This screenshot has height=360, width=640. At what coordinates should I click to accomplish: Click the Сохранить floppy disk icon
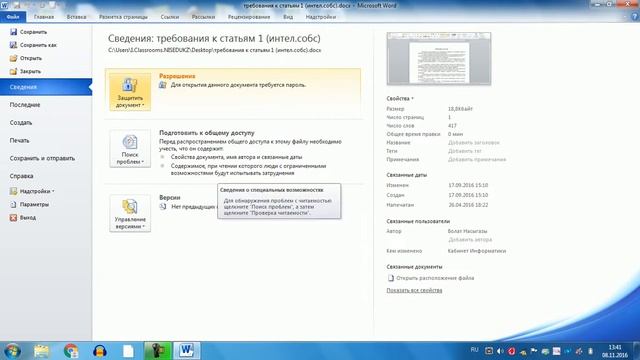[x=13, y=32]
